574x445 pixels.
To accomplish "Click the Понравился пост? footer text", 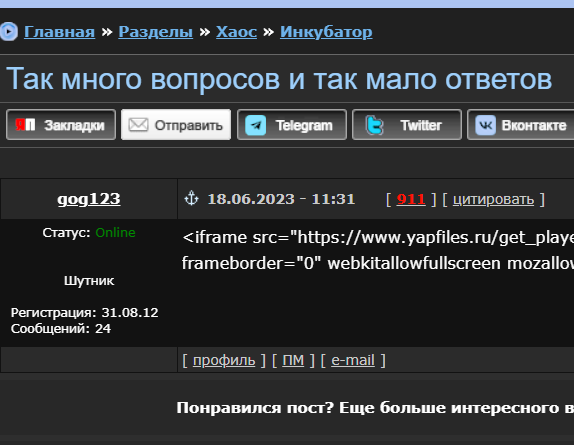I will (375, 407).
